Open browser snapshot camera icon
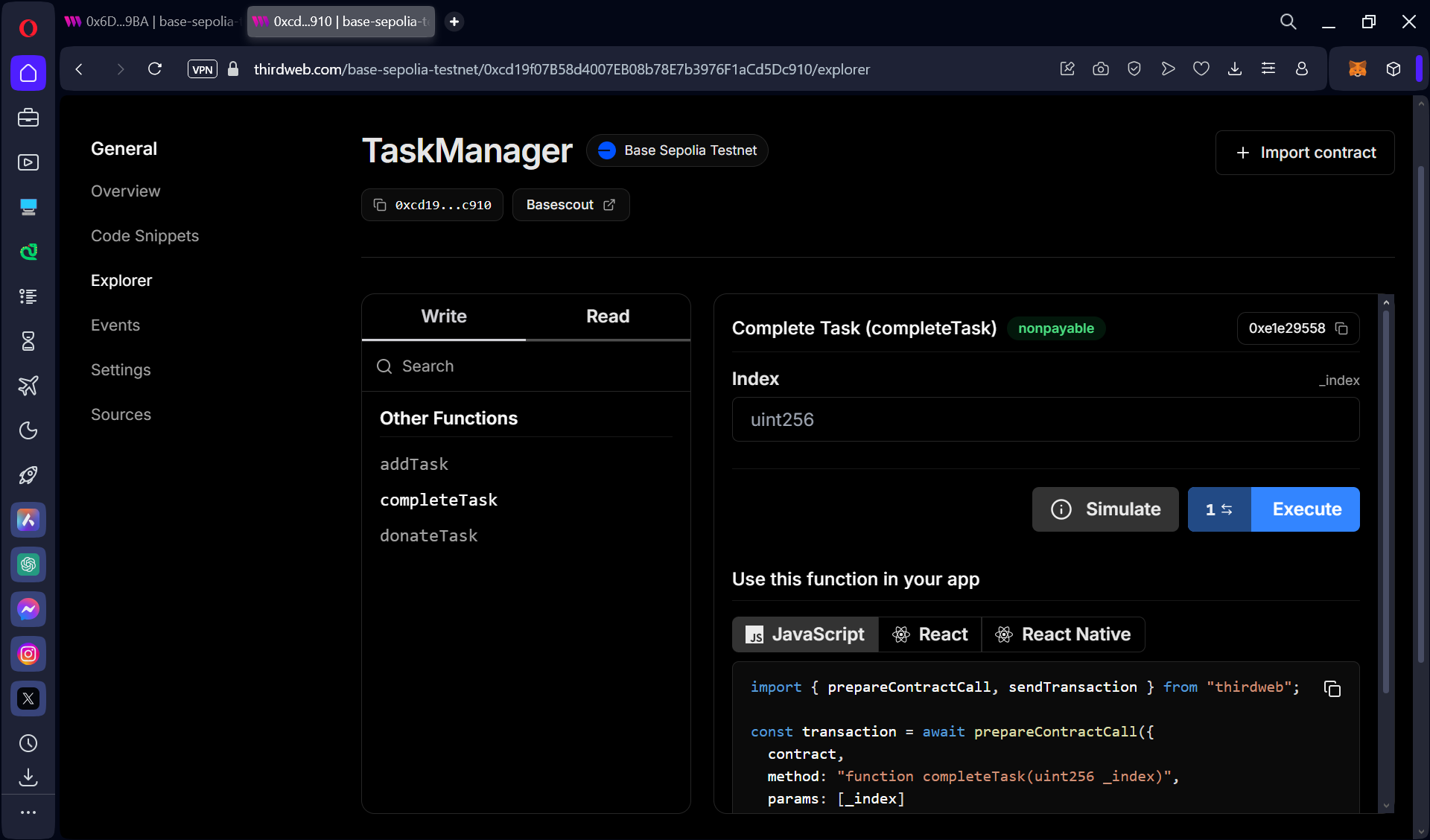The height and width of the screenshot is (840, 1430). tap(1100, 69)
